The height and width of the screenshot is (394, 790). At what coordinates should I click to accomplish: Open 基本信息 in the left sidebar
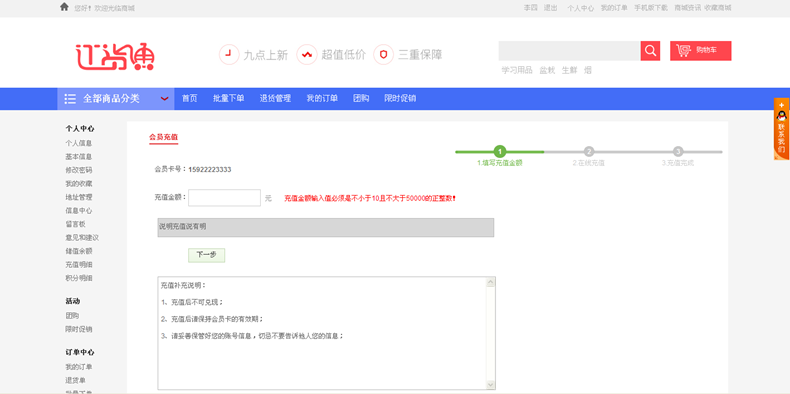(x=79, y=157)
